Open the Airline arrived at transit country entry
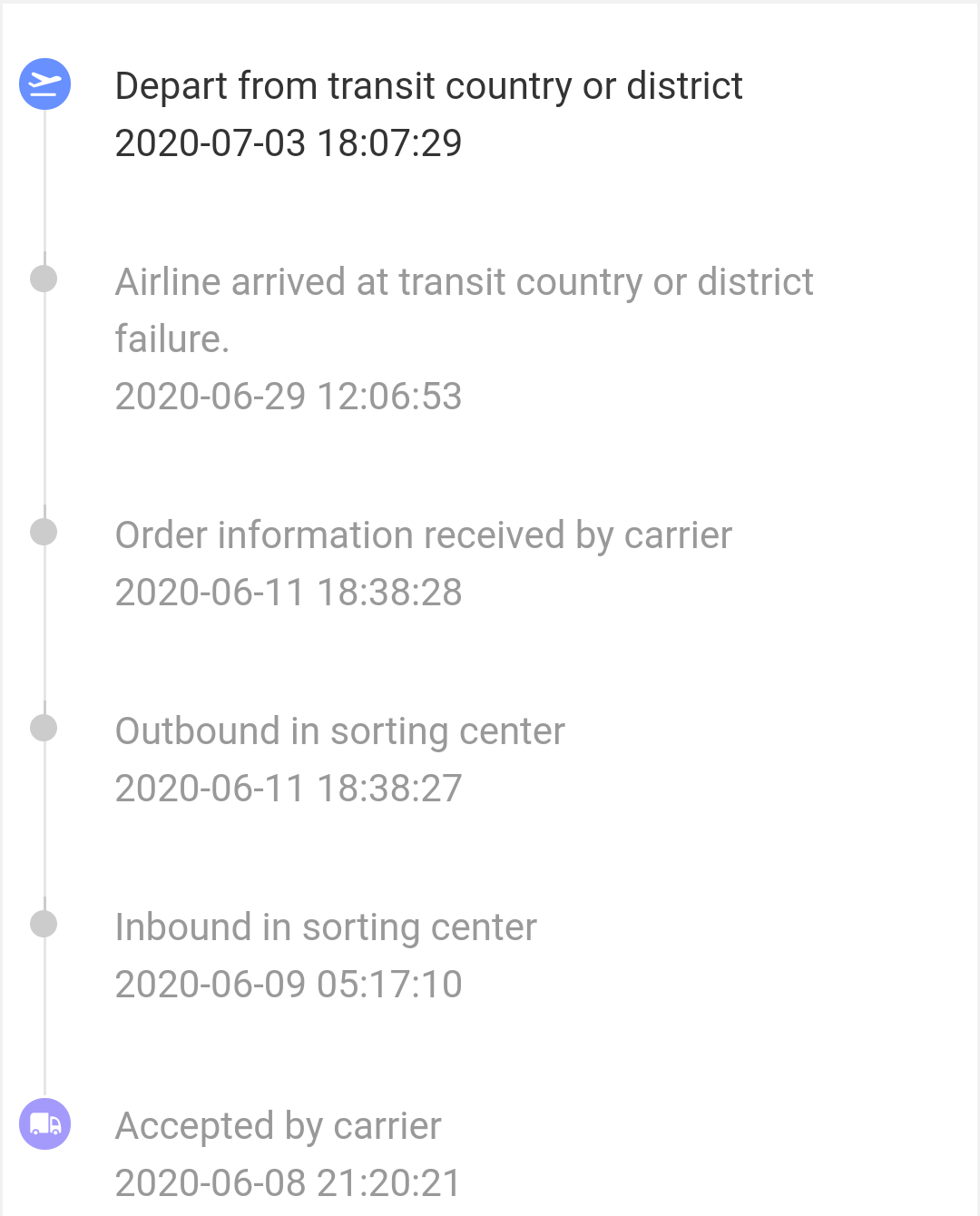The width and height of the screenshot is (980, 1216). [464, 282]
